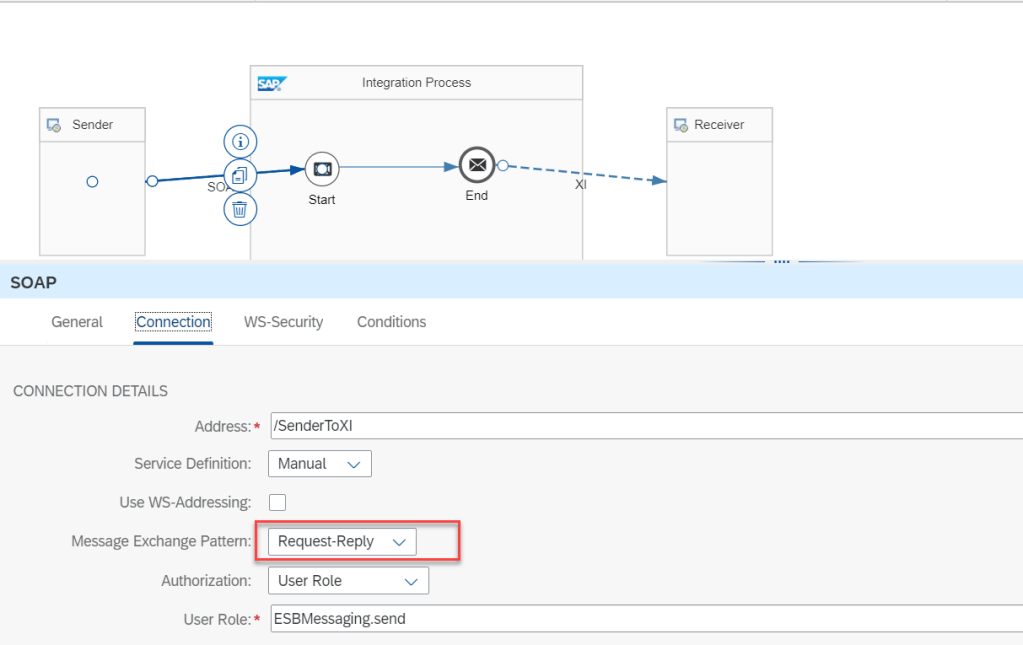The width and height of the screenshot is (1023, 645).
Task: Click the information icon on the SOAP connection
Action: pyautogui.click(x=240, y=141)
